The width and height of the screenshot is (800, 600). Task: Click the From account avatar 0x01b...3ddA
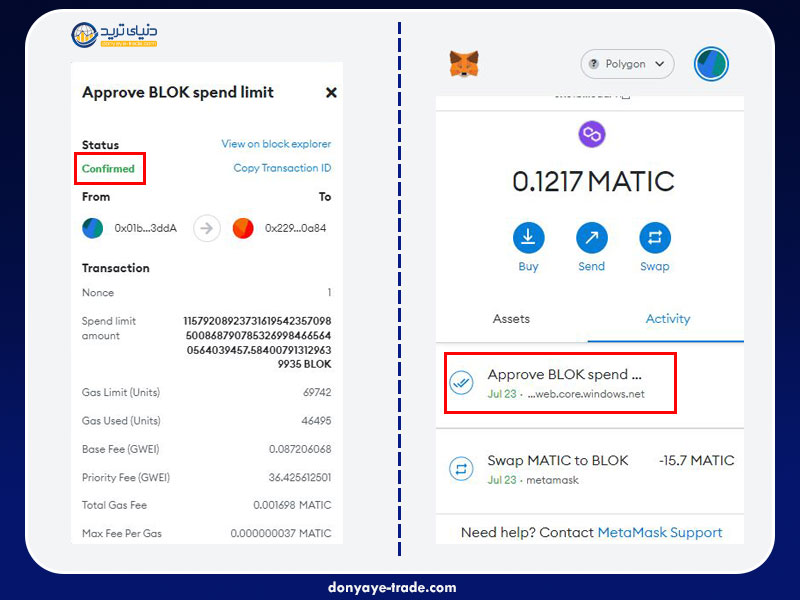[x=92, y=228]
